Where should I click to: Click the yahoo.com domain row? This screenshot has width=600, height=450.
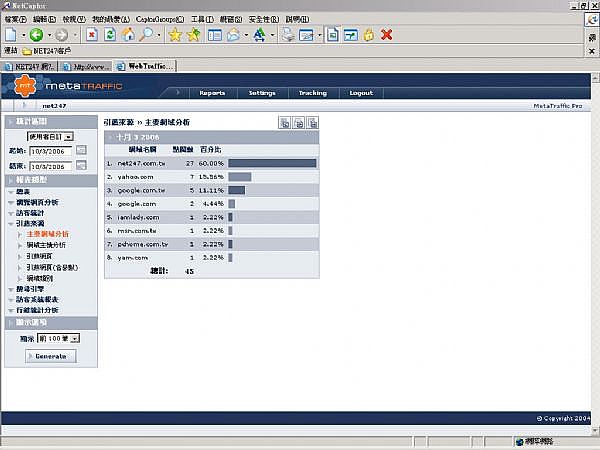coord(212,177)
